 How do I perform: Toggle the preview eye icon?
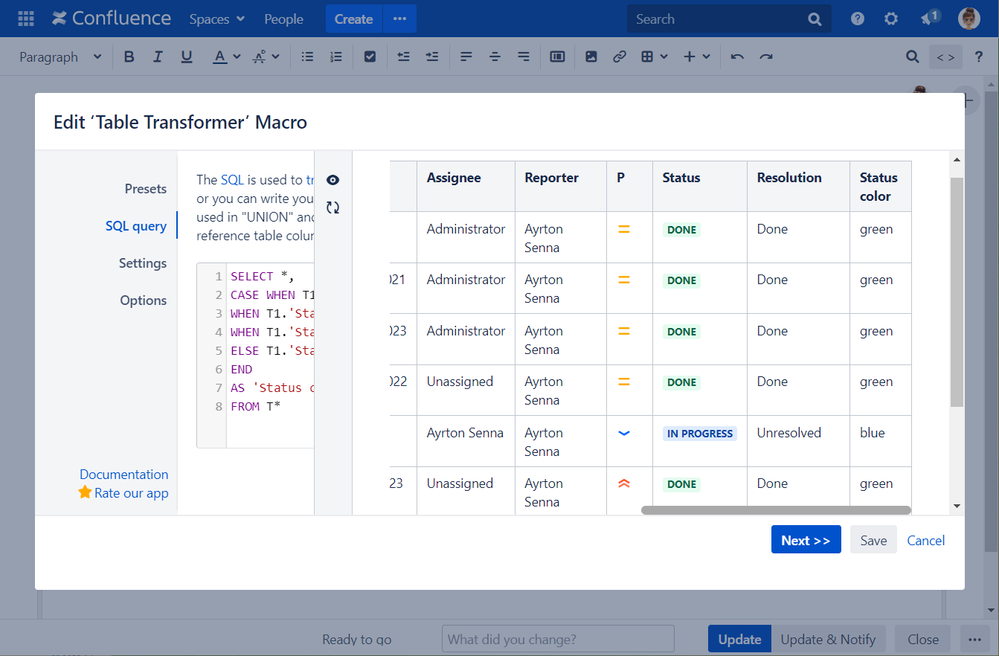pos(333,180)
